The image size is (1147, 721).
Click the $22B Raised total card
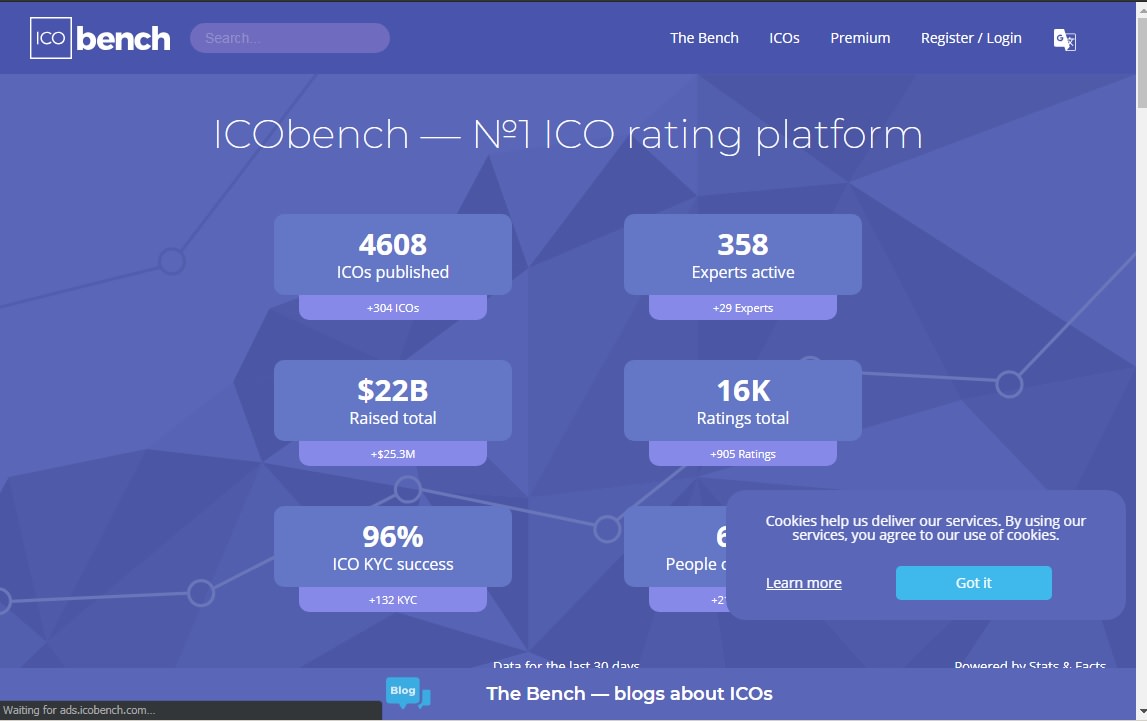click(x=393, y=400)
